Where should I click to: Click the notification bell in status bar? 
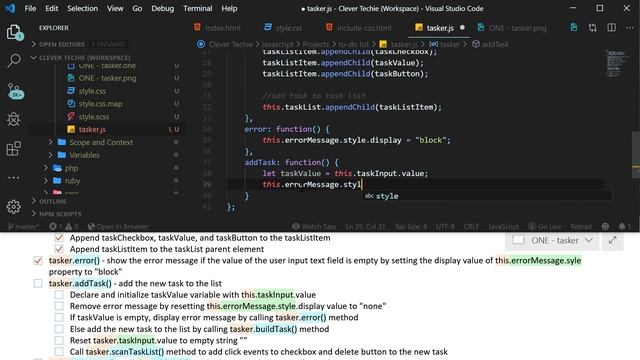click(624, 226)
